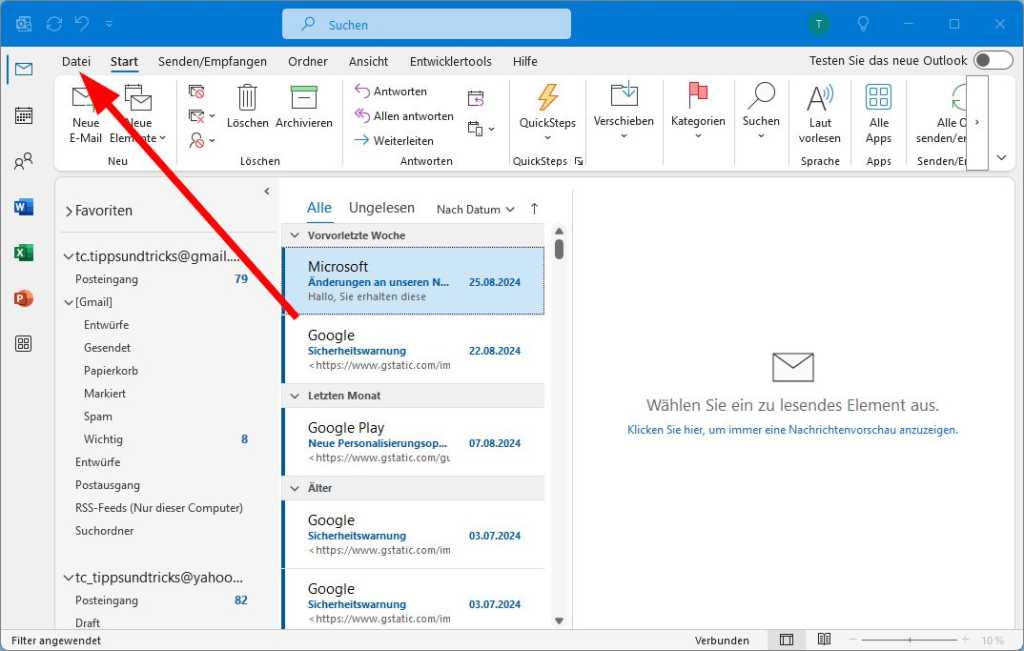Collapse the Vorvorletzte Woche group
The height and width of the screenshot is (651, 1024).
295,235
